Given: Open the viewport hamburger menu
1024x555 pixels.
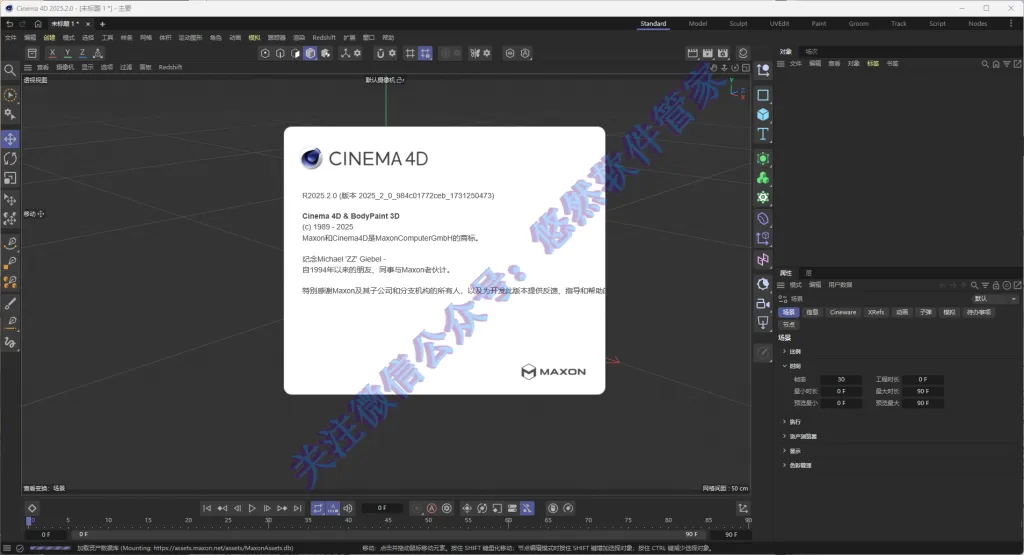Looking at the screenshot, I should (x=27, y=67).
